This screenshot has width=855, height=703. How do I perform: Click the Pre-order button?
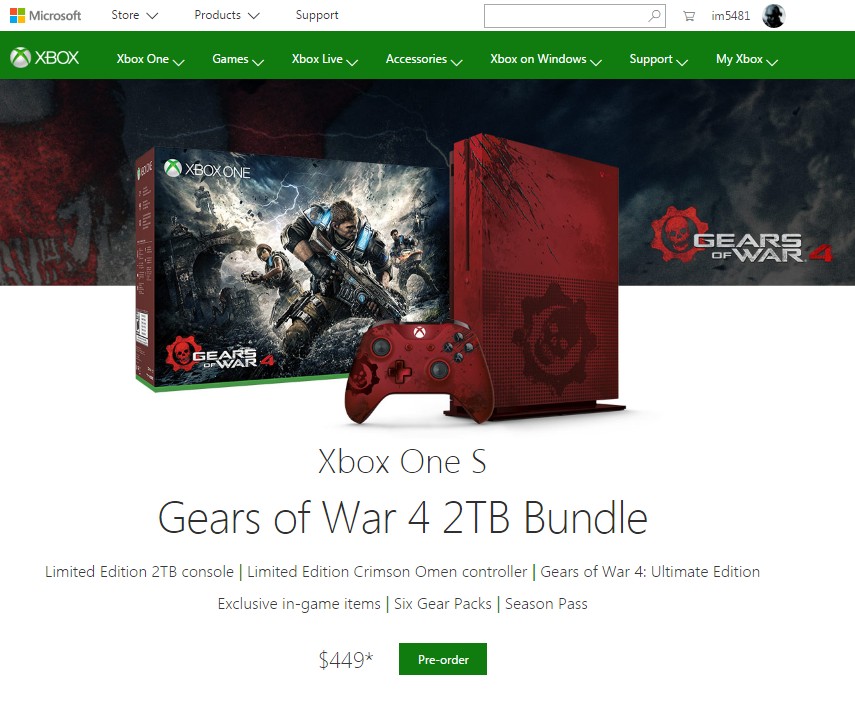(443, 659)
